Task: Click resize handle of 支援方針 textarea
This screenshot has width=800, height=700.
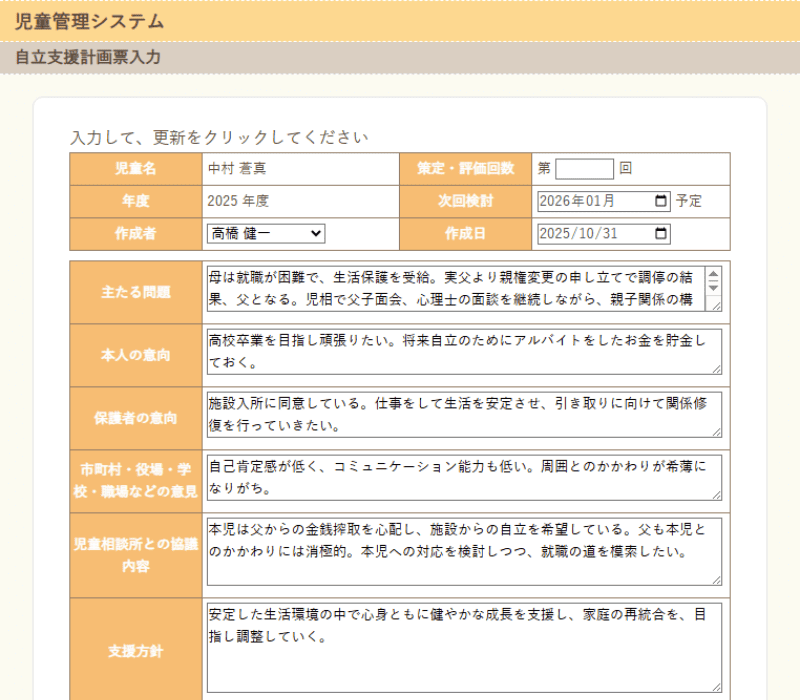Action: click(716, 686)
